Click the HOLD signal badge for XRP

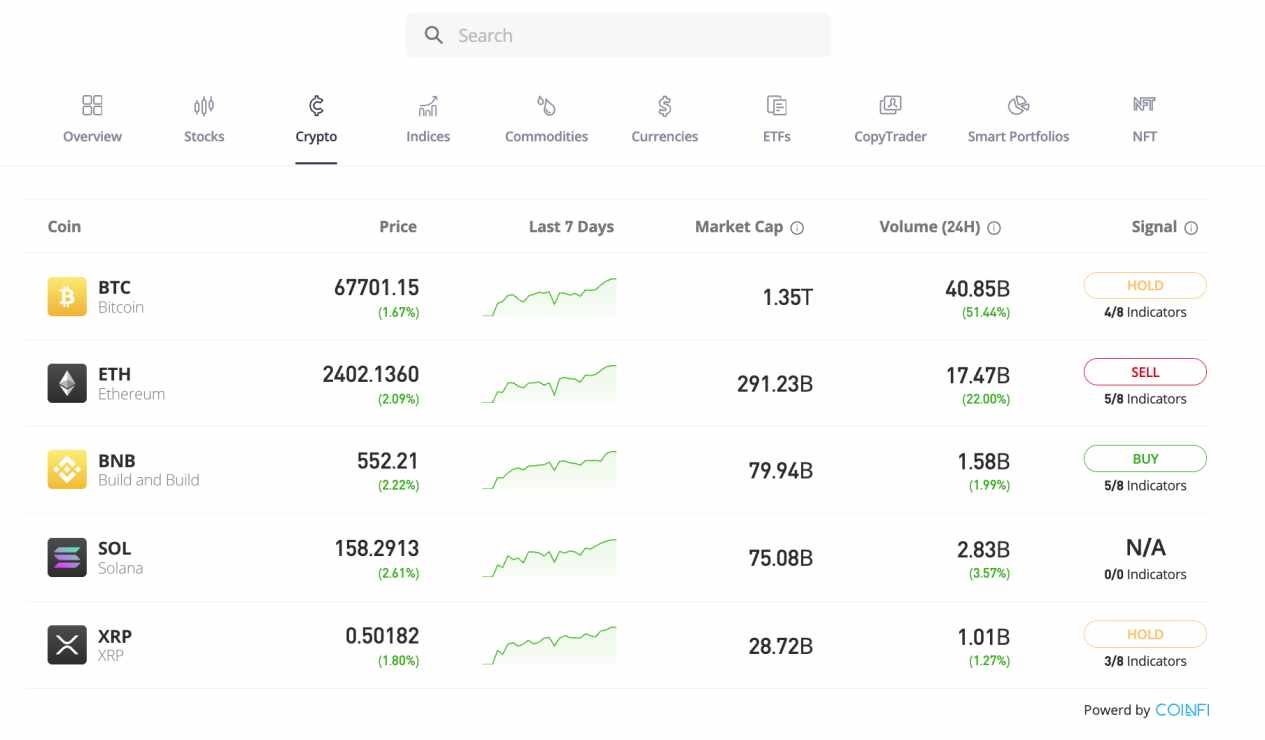pos(1145,634)
